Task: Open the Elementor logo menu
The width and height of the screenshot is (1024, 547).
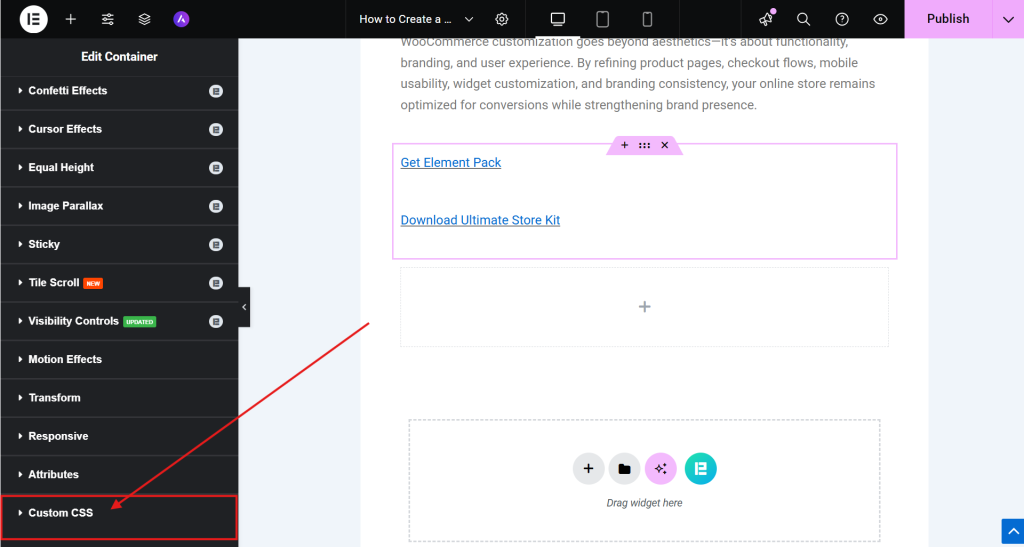Action: 33,19
